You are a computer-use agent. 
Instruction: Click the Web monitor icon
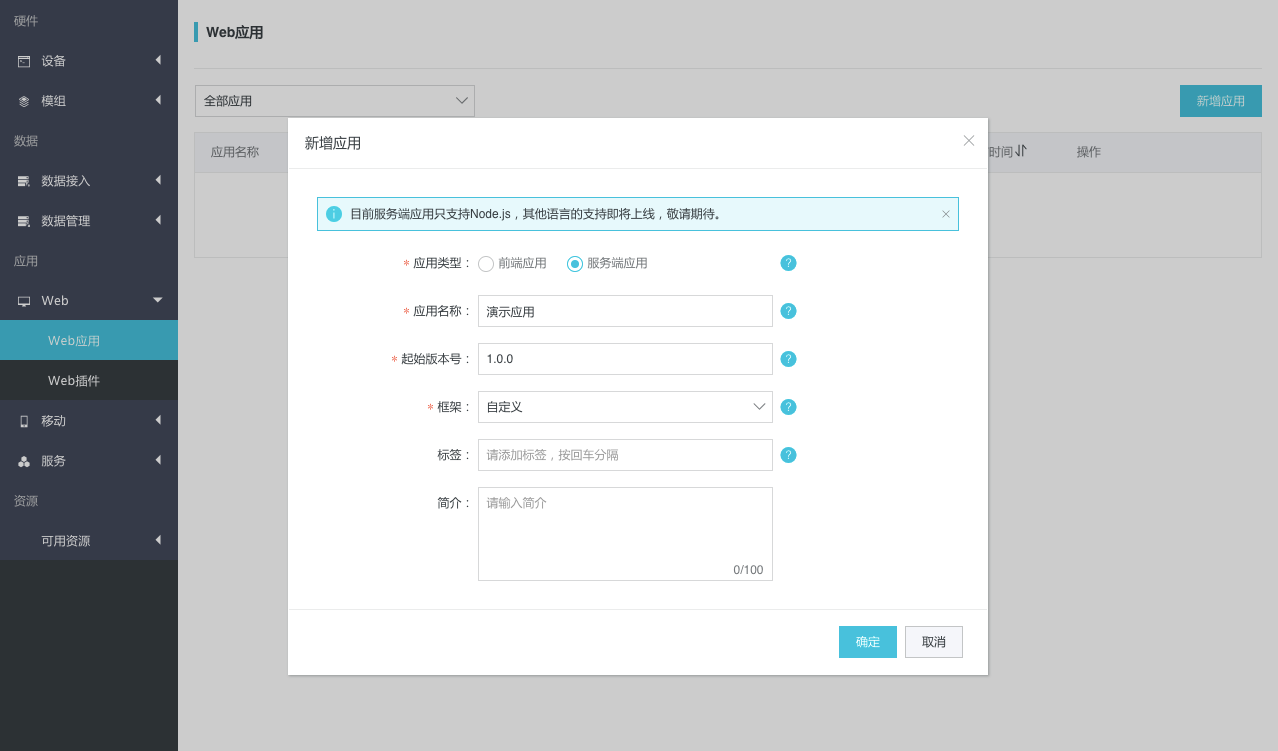coord(24,301)
